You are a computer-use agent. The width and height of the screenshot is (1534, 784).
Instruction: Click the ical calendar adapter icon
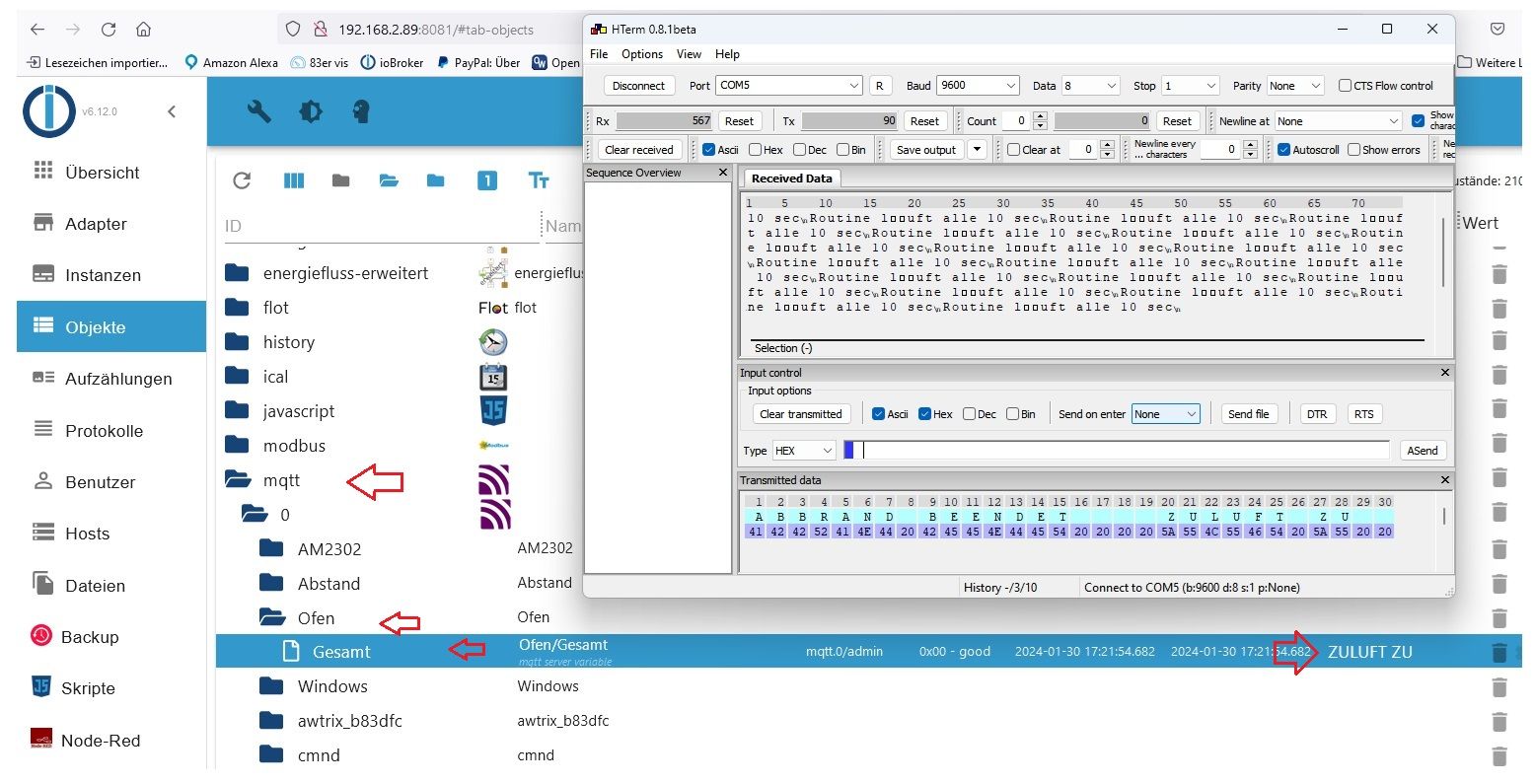tap(493, 377)
